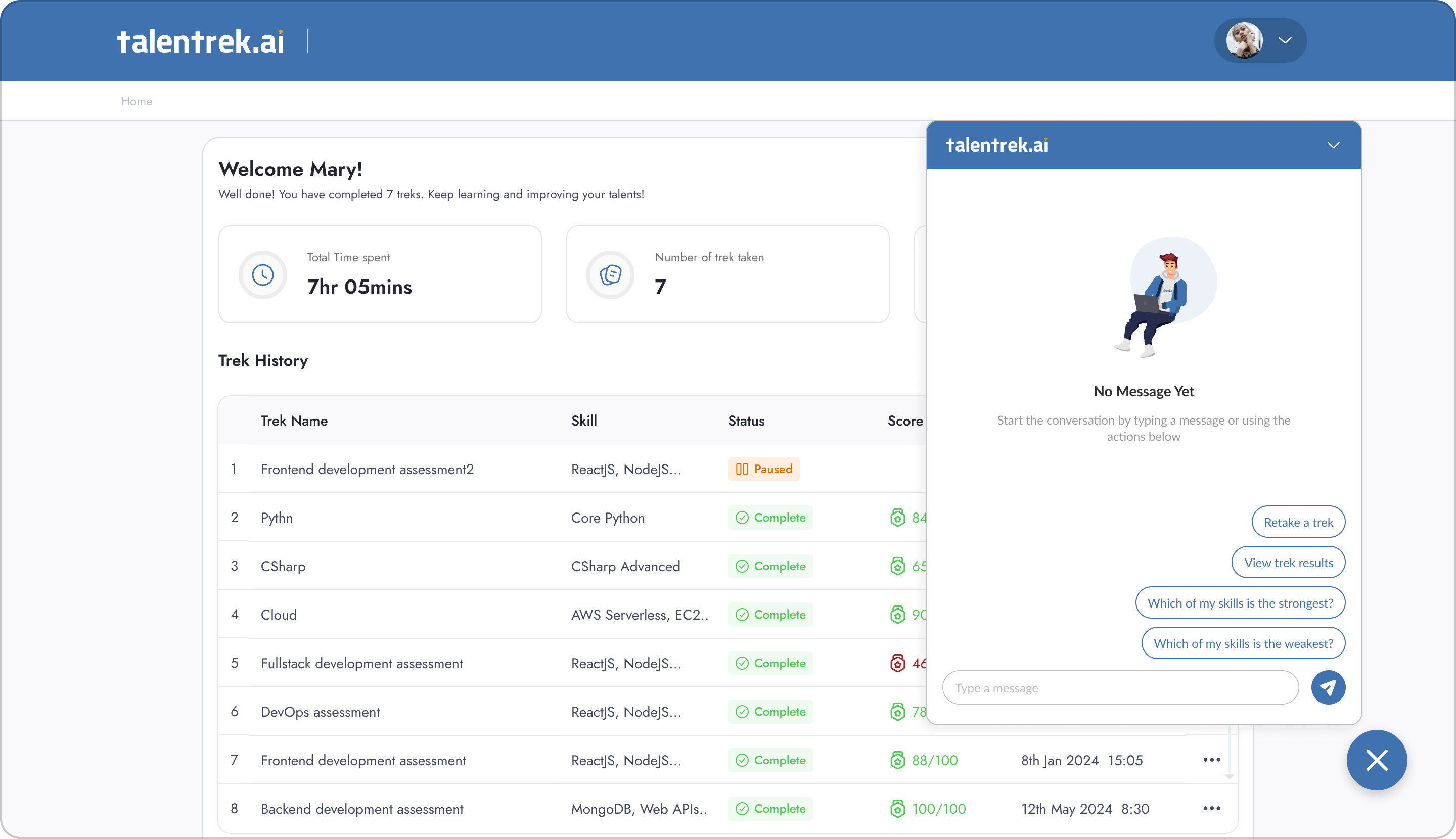Click the red score badge for Fullstack assessment
The height and width of the screenshot is (839, 1456).
(897, 663)
